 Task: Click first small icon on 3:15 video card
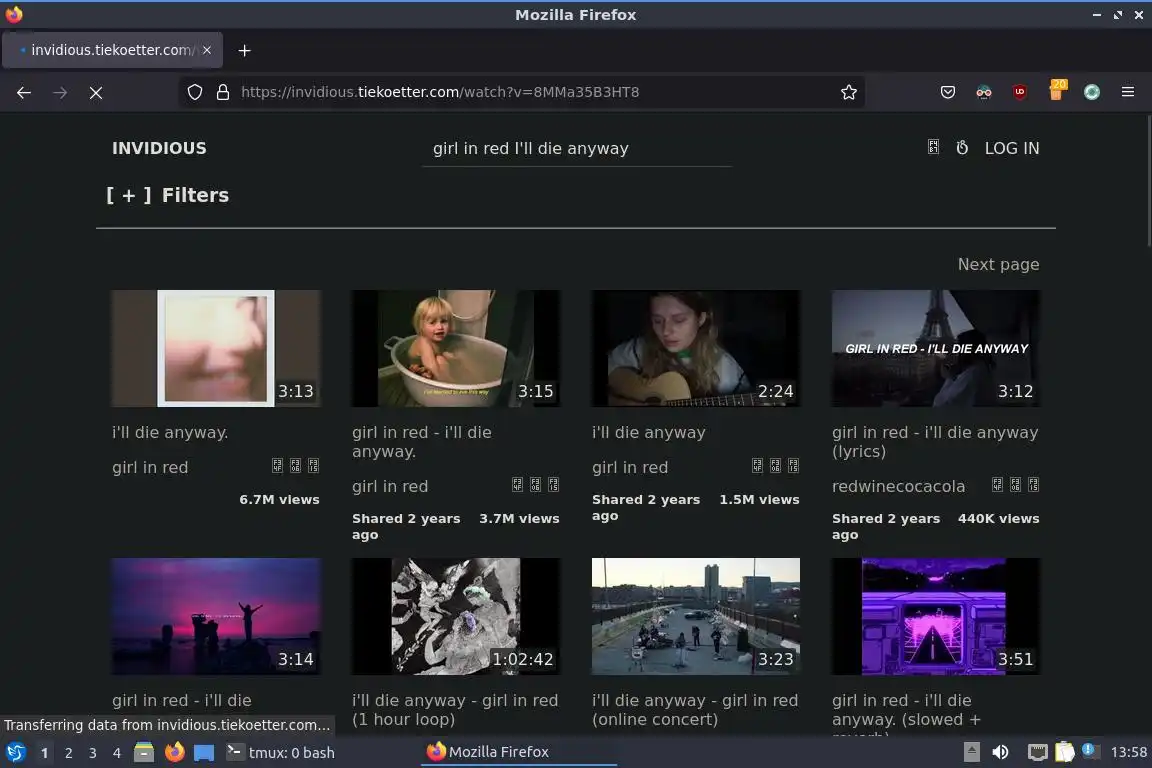(517, 484)
